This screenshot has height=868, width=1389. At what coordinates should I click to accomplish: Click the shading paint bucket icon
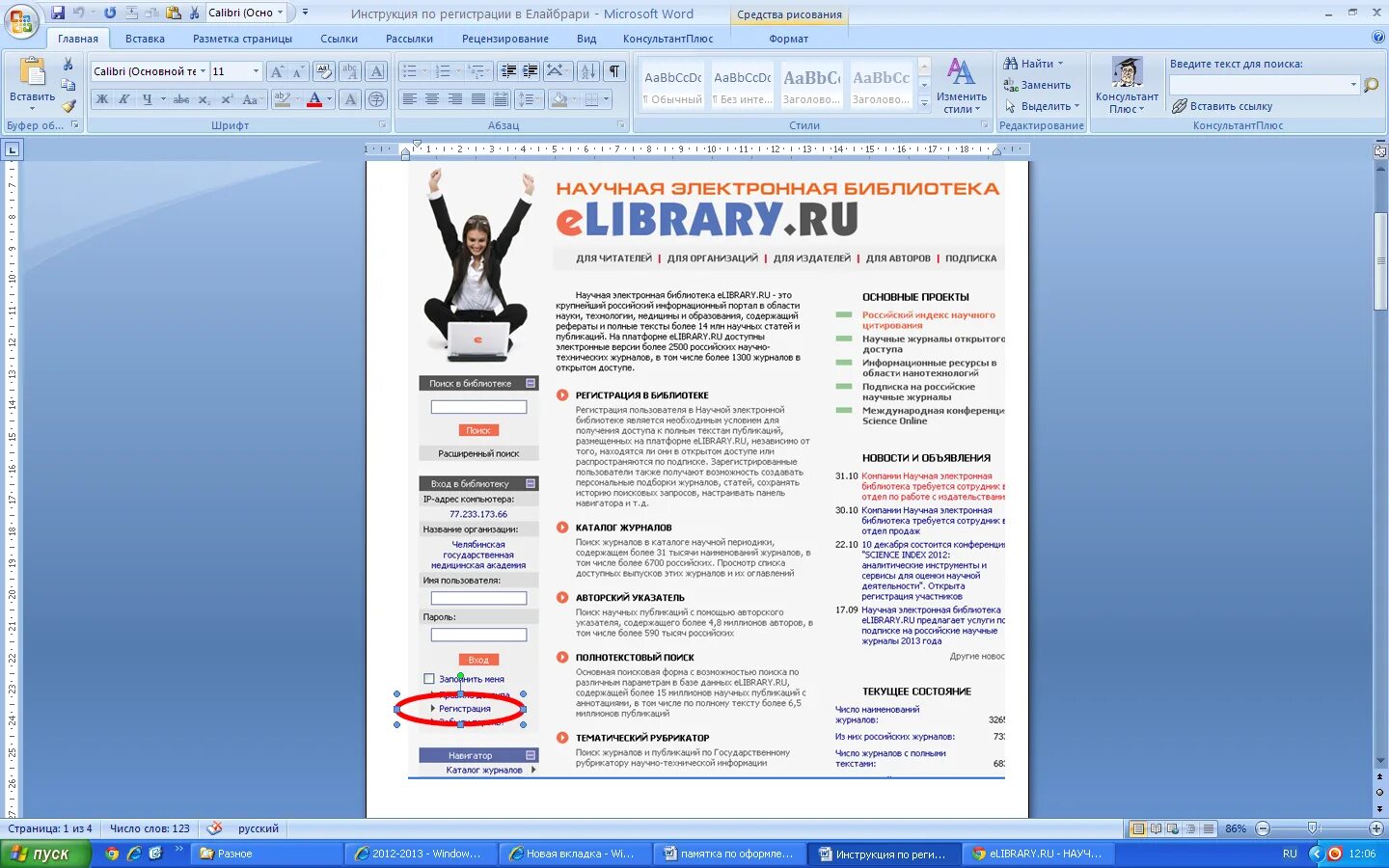(x=558, y=99)
